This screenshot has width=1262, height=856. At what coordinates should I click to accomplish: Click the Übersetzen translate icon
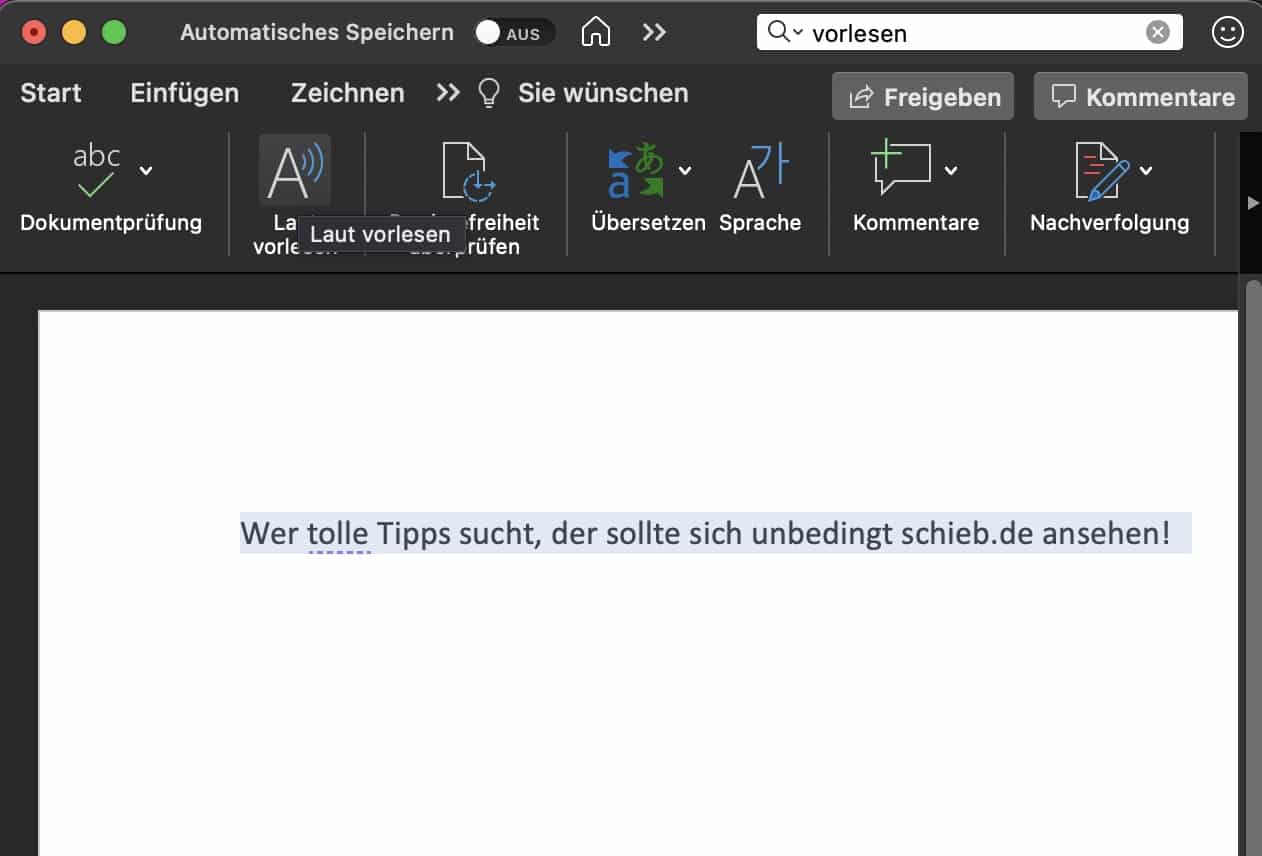click(636, 170)
